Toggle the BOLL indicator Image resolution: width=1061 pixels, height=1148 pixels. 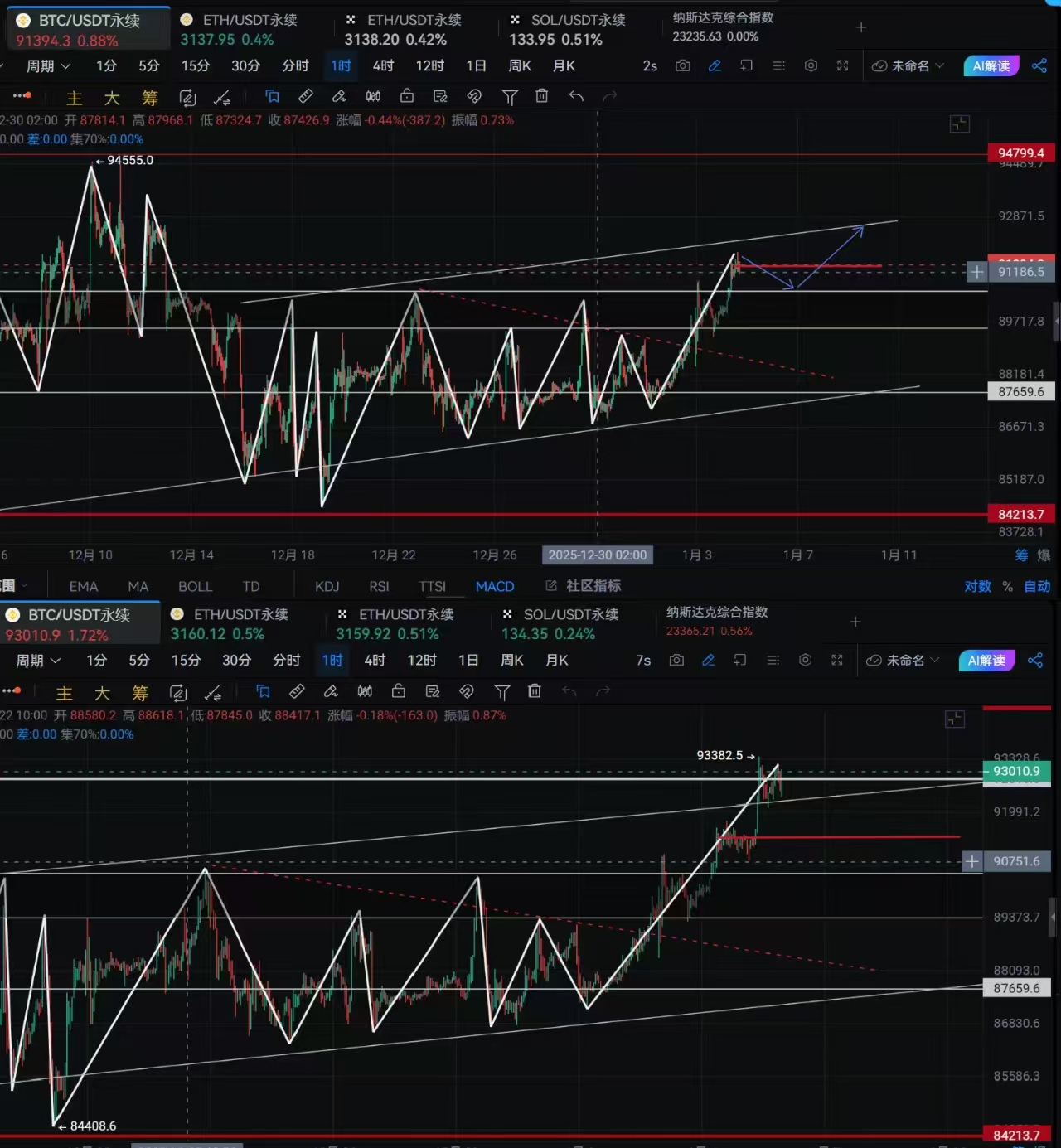tap(195, 586)
